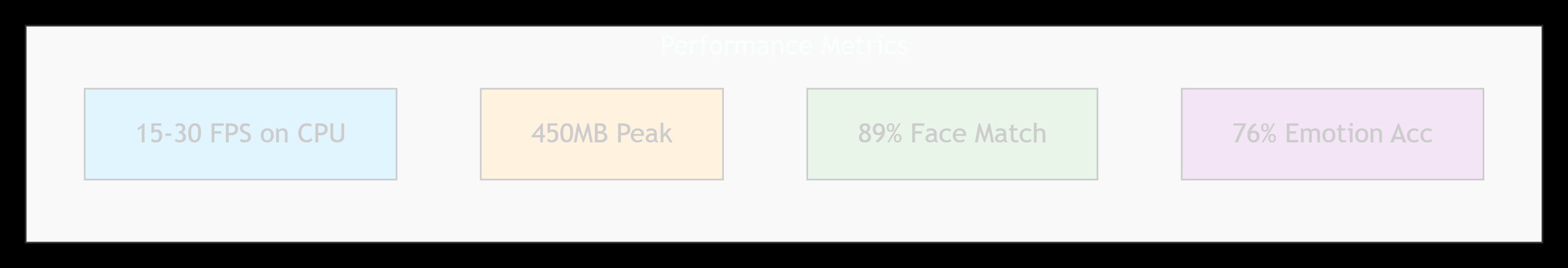
Task: Click the text "76% Emotion Acc"
Action: click(x=1333, y=133)
